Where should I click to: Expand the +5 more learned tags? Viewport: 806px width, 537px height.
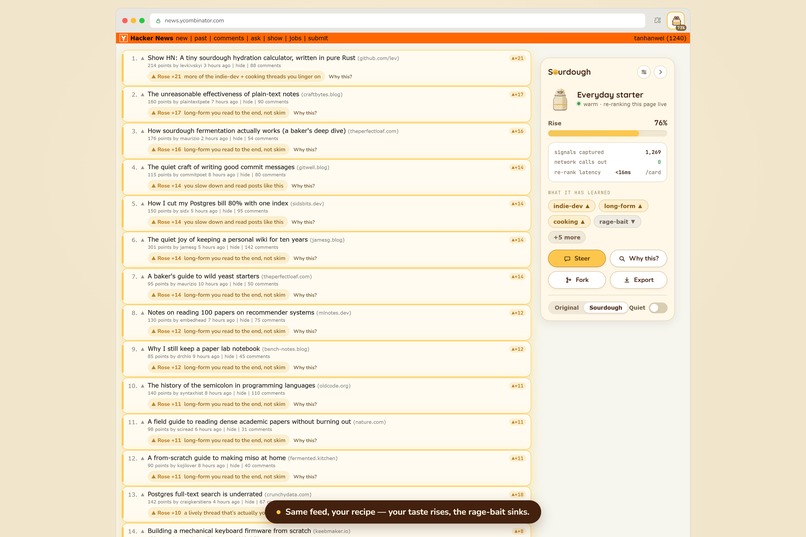(566, 237)
